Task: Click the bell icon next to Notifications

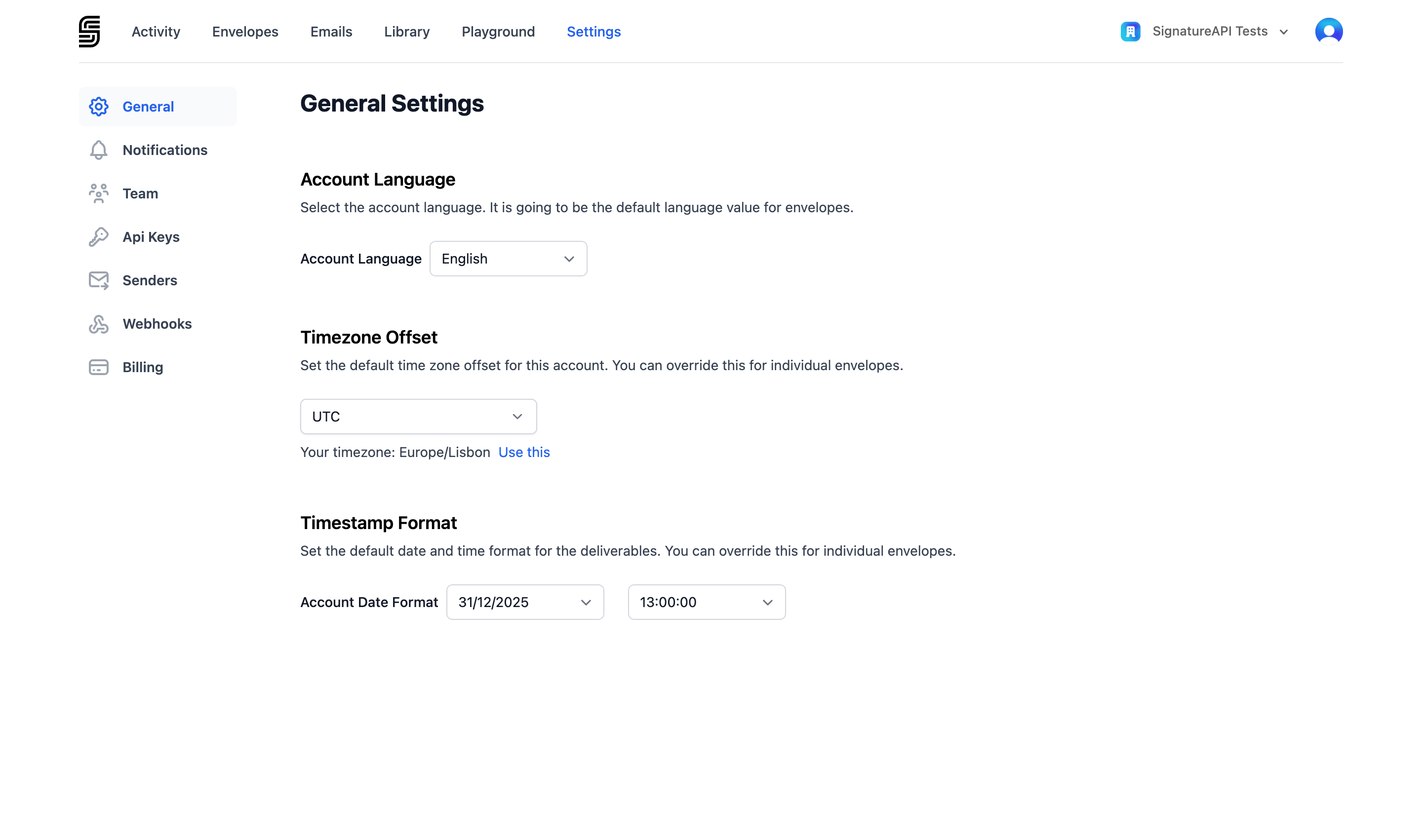Action: [x=99, y=150]
